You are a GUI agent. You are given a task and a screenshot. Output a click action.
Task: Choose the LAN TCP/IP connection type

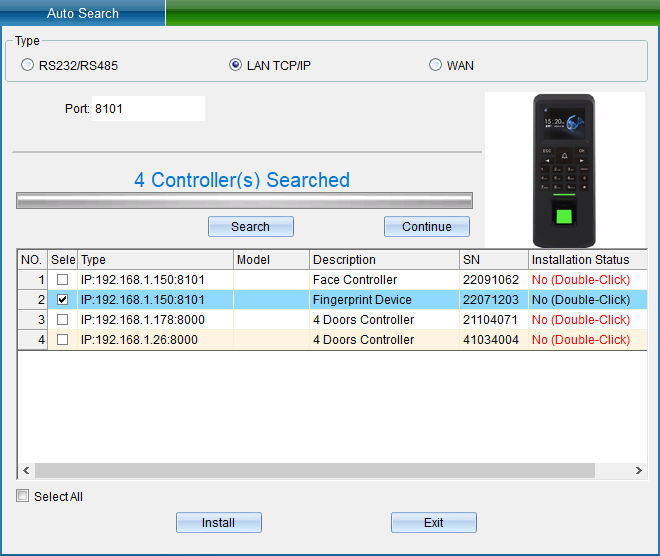[236, 66]
